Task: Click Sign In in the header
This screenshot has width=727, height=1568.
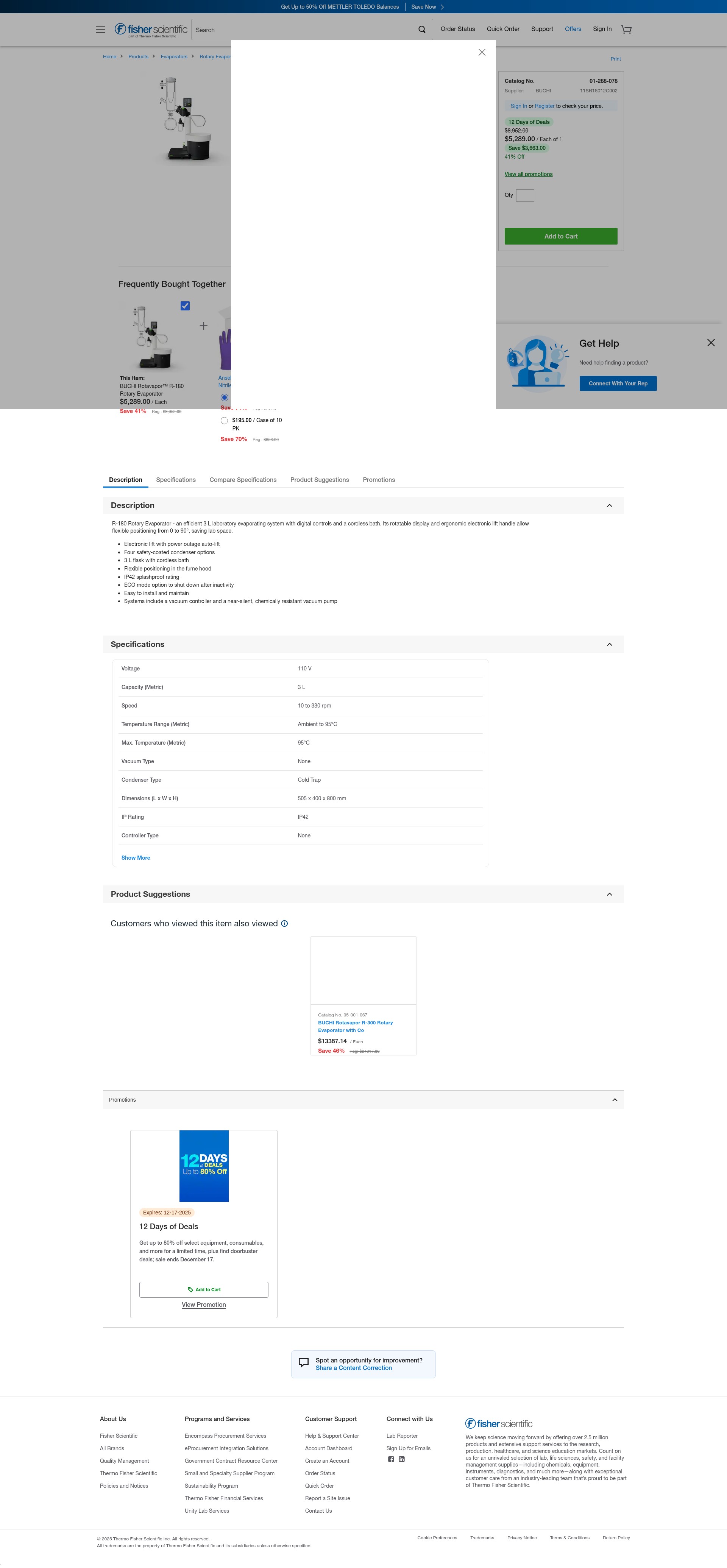Action: [602, 29]
